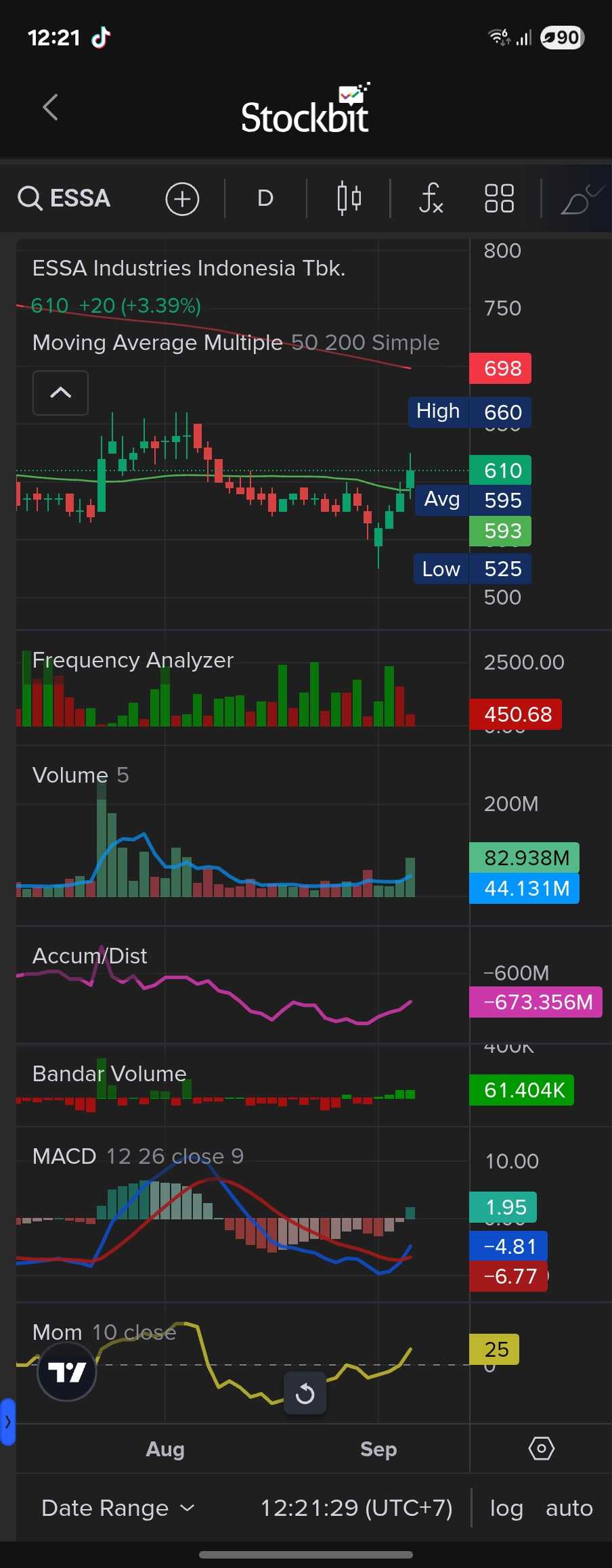Image resolution: width=612 pixels, height=1568 pixels.
Task: Tap the MACD 12 26 close 9 label
Action: tap(138, 1156)
